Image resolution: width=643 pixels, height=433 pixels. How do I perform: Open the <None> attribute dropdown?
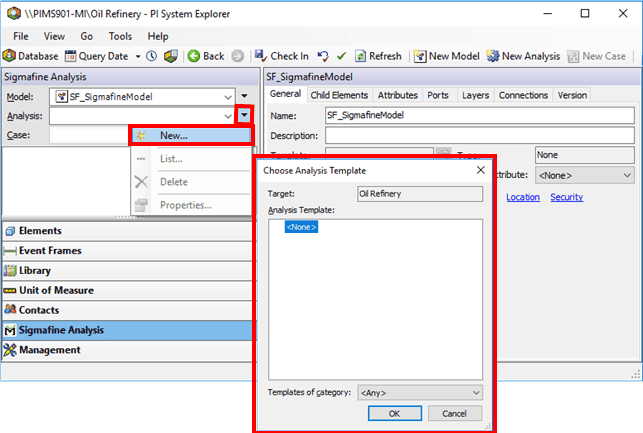coord(584,175)
